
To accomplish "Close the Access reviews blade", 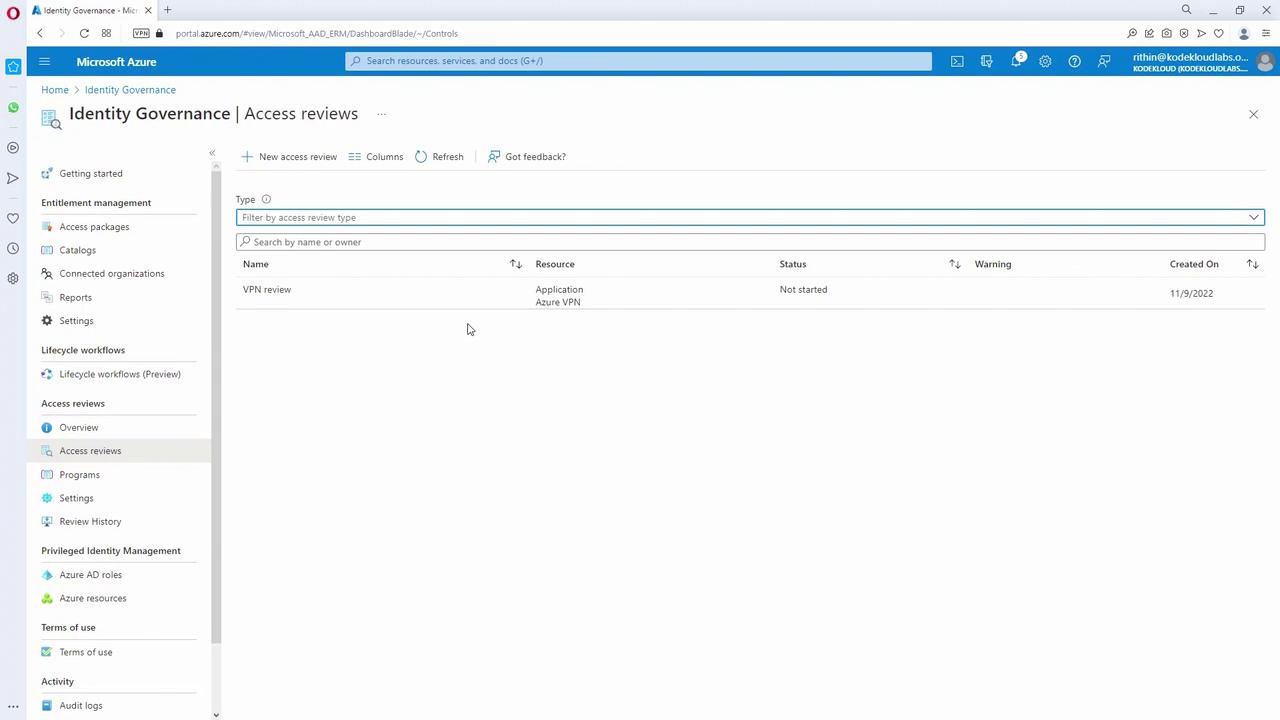I will [1253, 114].
